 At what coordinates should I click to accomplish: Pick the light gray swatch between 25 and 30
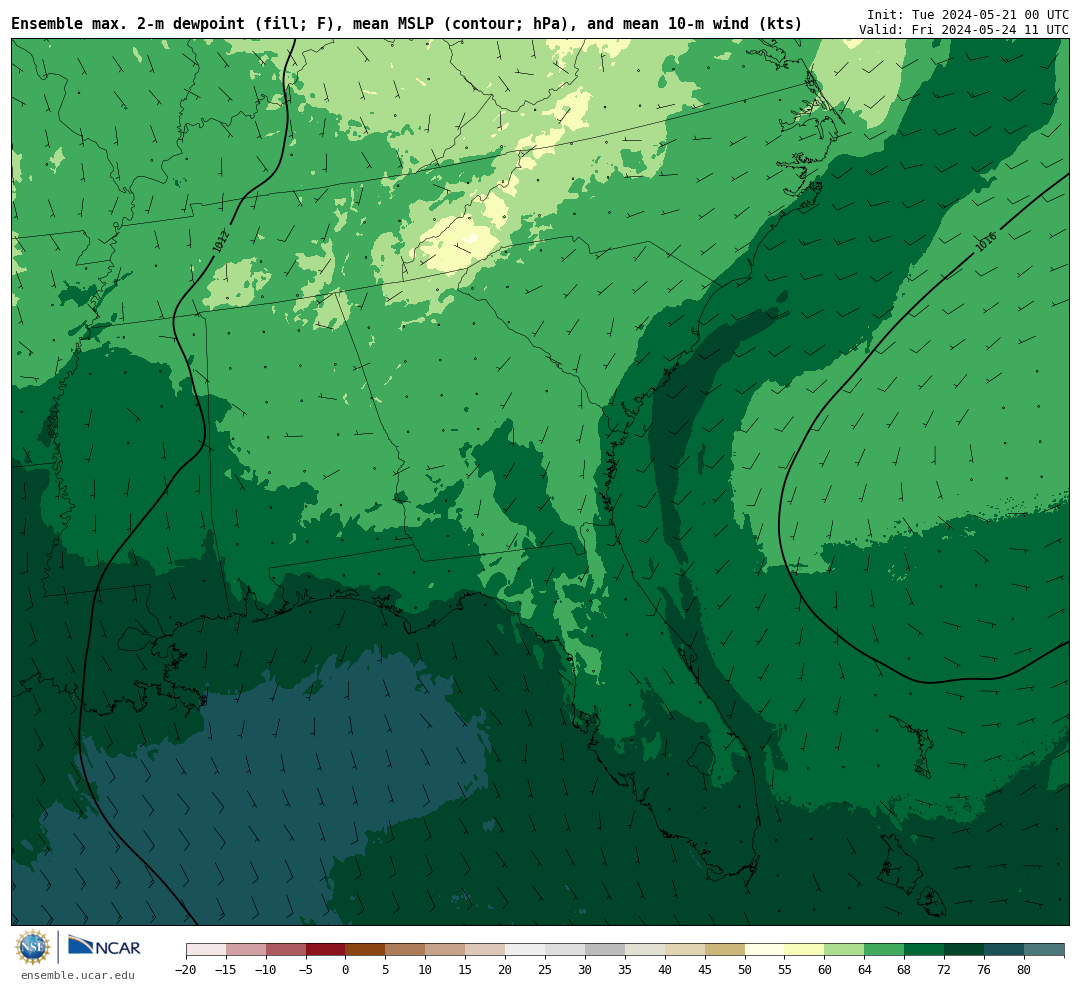click(x=565, y=950)
